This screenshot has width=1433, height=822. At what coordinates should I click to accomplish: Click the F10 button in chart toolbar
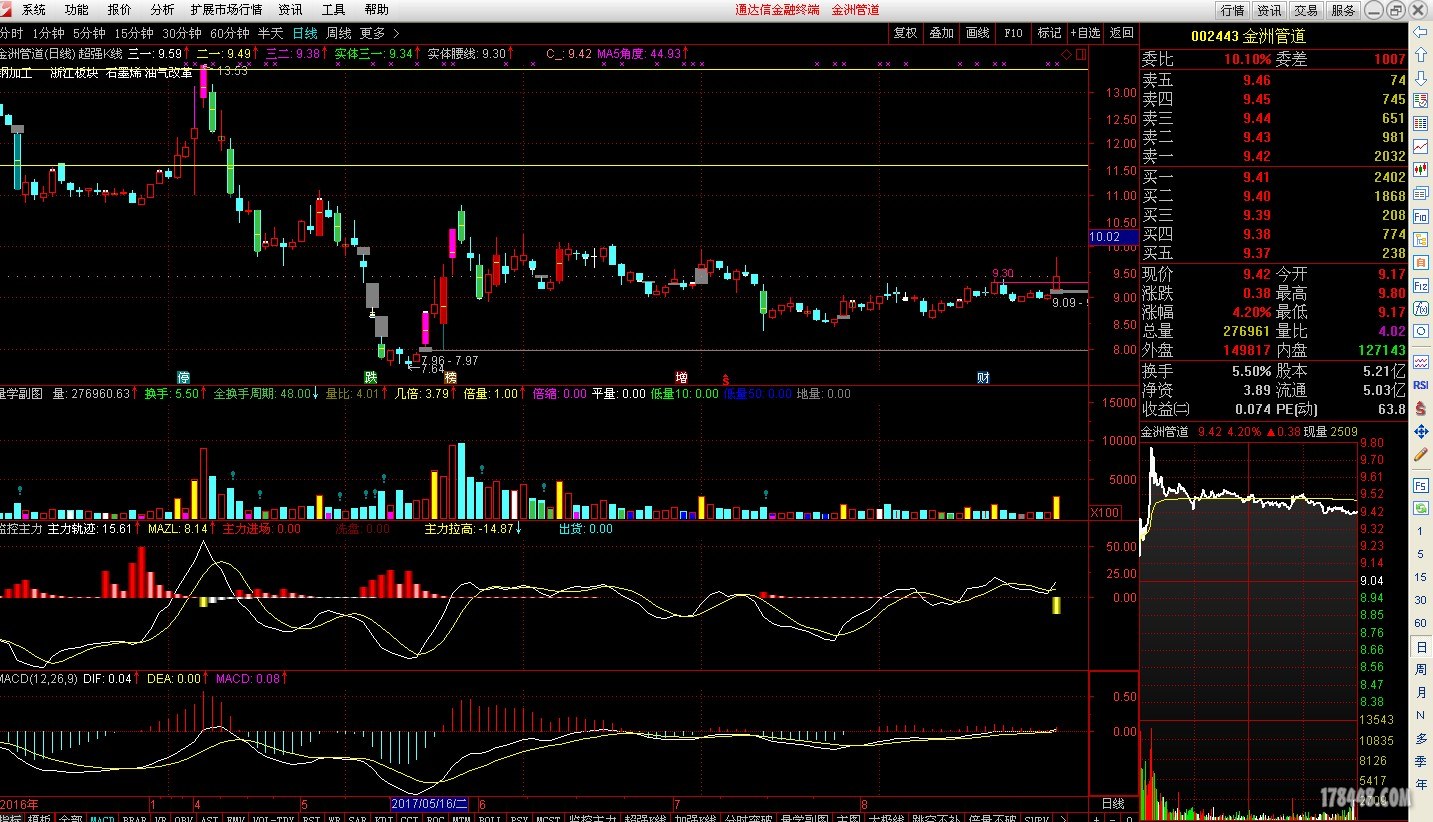tap(1013, 33)
